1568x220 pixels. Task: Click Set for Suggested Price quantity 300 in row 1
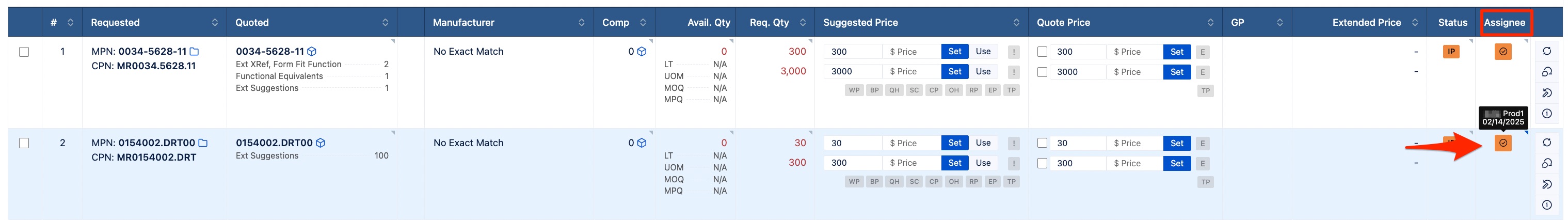(954, 52)
